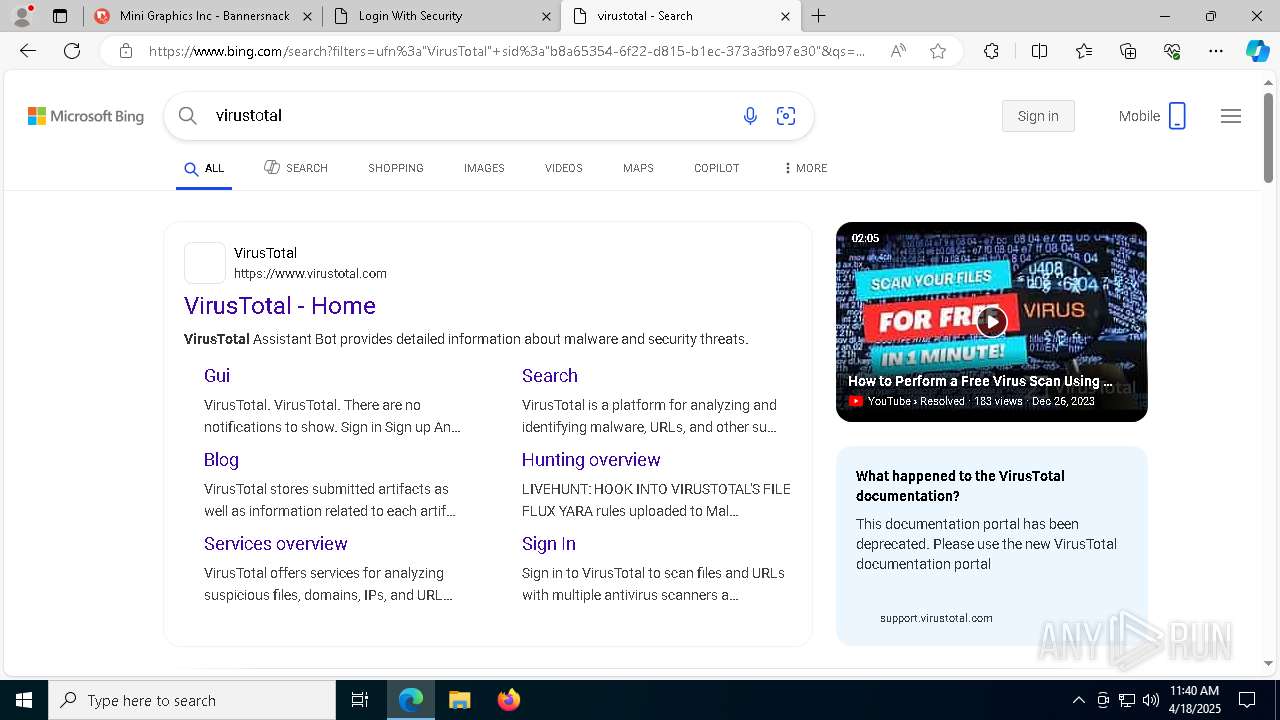Open the support.virustotal.com link
The image size is (1280, 720).
pyautogui.click(x=936, y=618)
